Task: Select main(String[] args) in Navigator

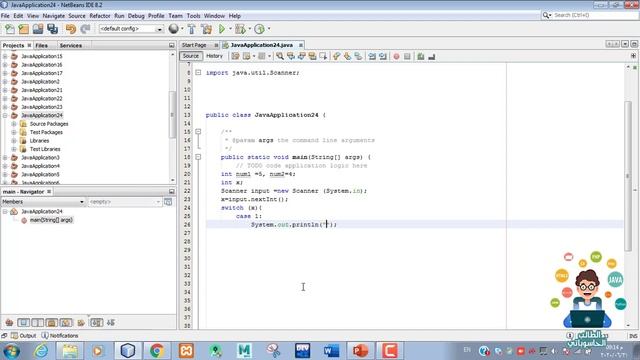Action: point(51,220)
